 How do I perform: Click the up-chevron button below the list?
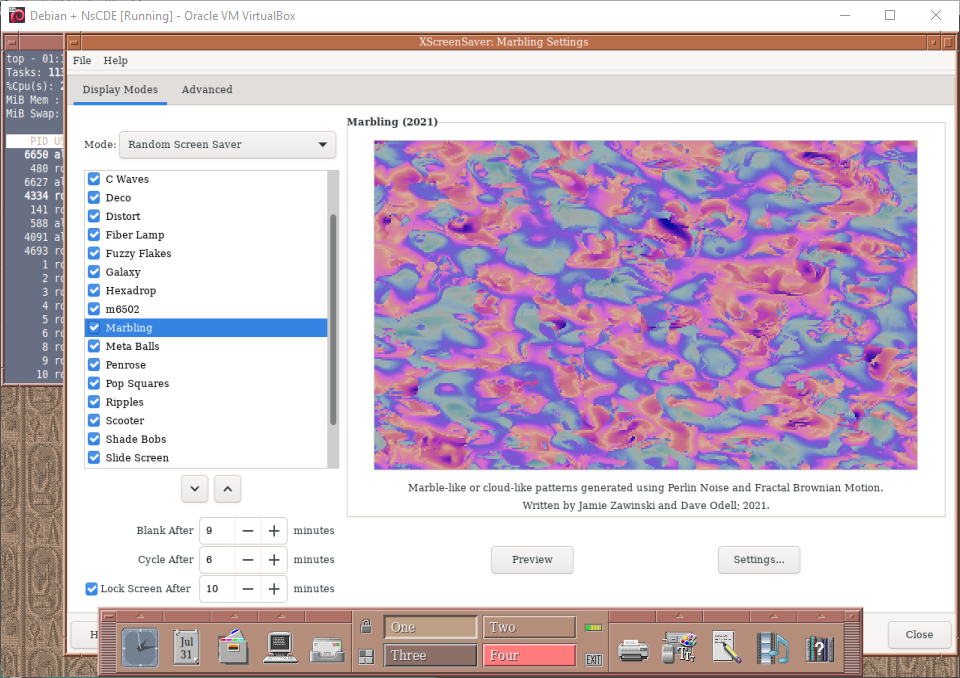point(227,489)
